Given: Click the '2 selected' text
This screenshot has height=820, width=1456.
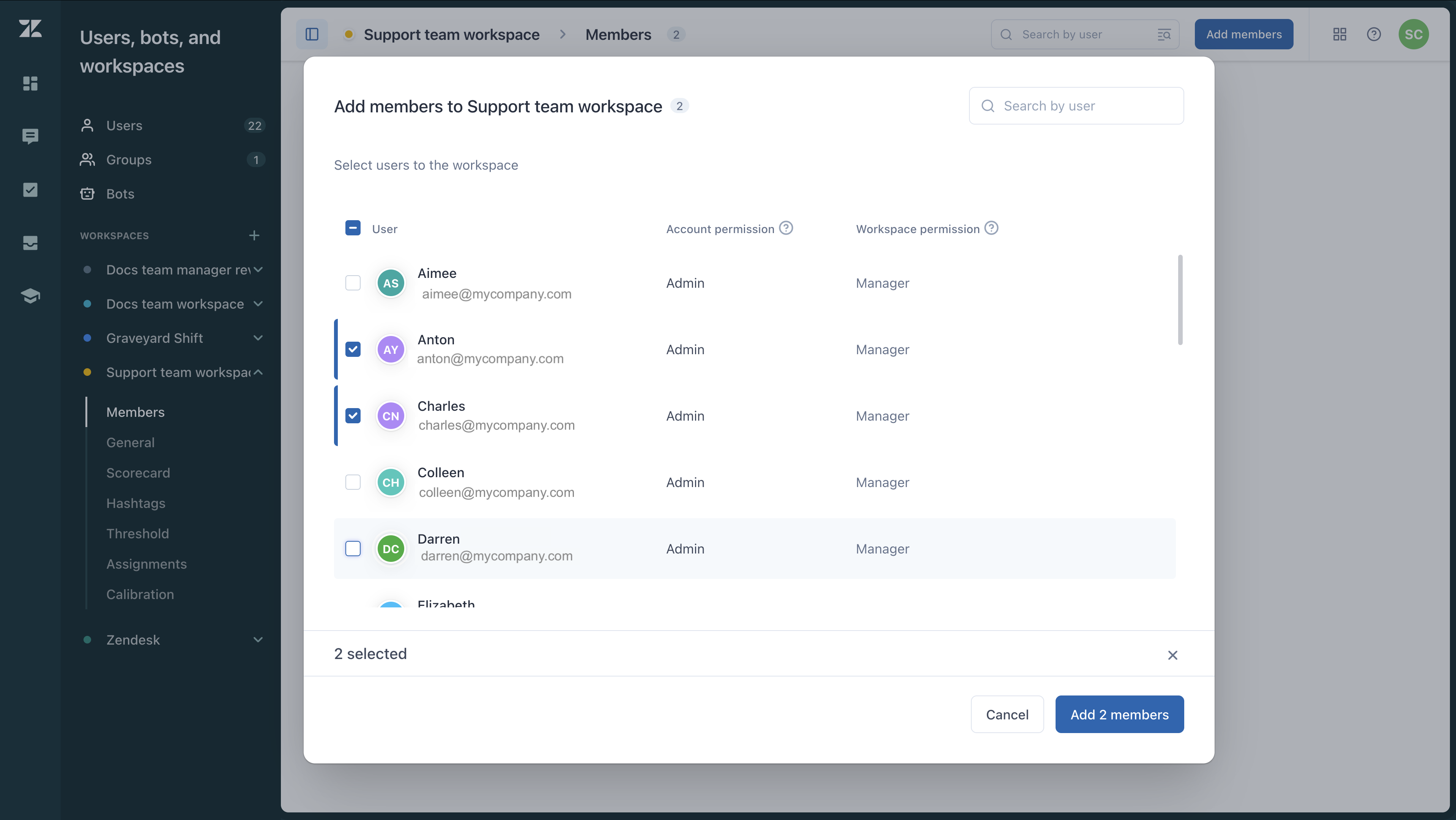Looking at the screenshot, I should pos(370,654).
